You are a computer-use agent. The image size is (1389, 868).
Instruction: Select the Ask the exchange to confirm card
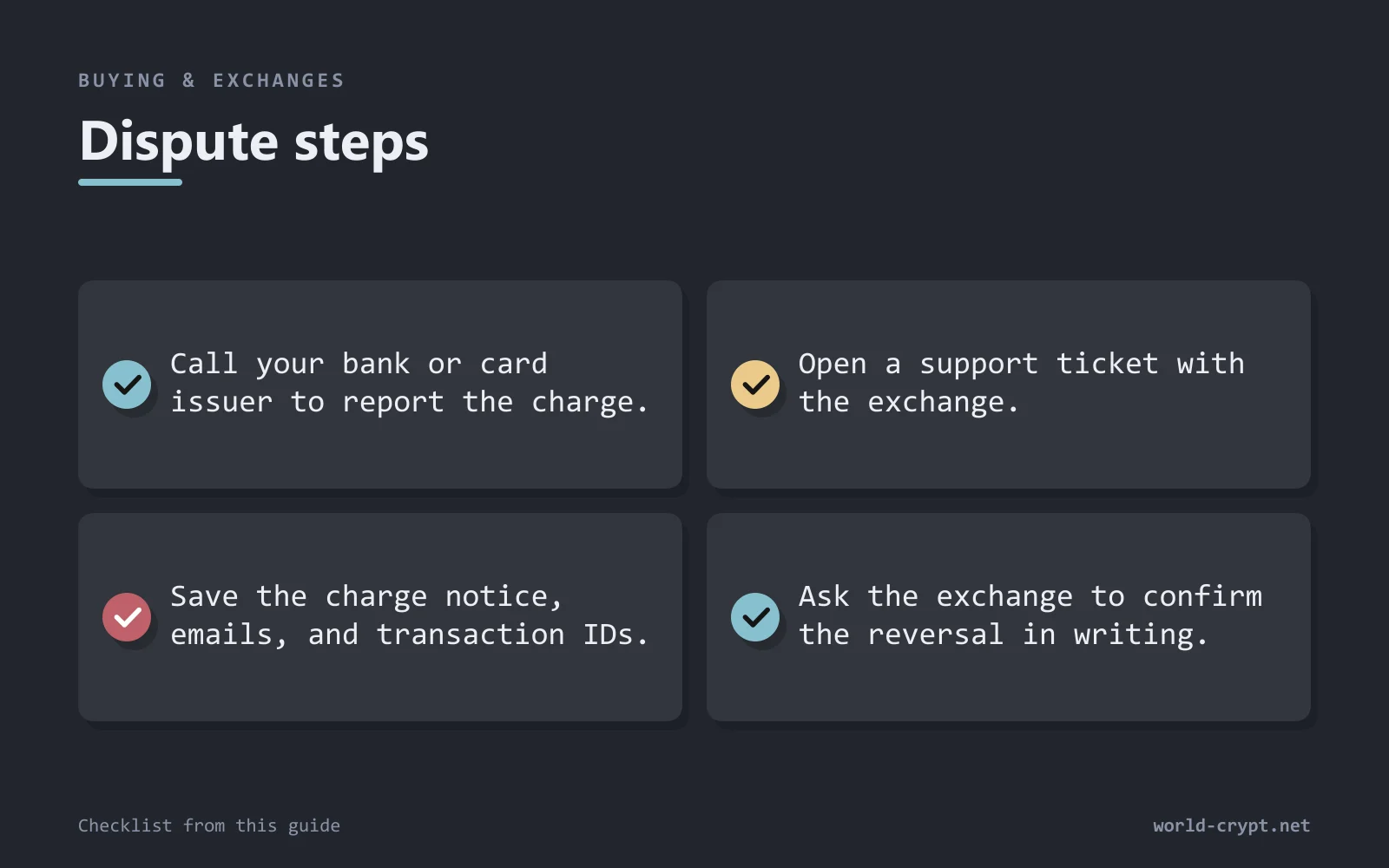(1009, 617)
